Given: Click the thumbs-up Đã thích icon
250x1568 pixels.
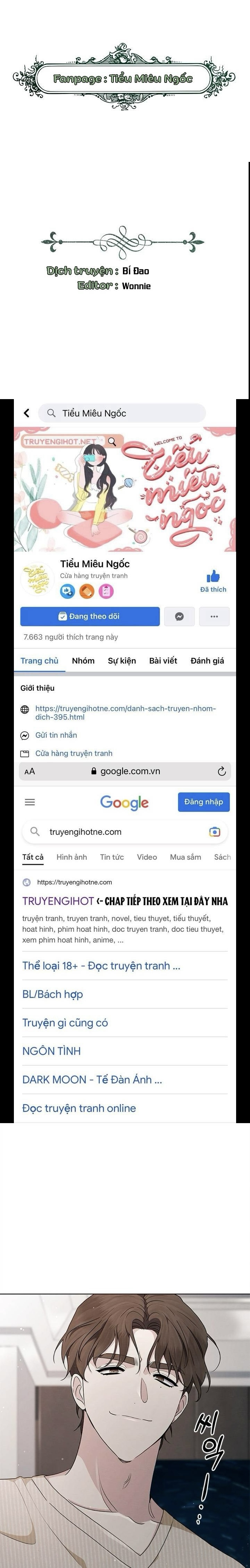Looking at the screenshot, I should pos(213,576).
